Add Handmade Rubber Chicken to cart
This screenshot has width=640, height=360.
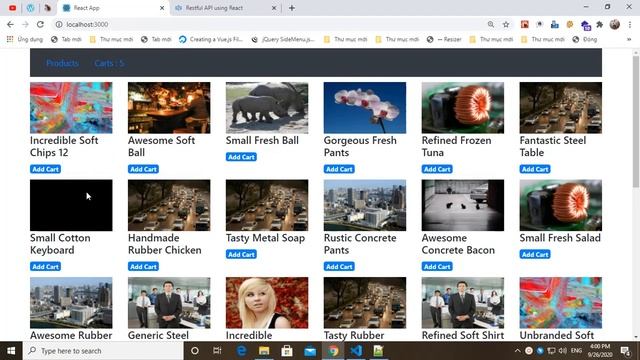coord(143,267)
